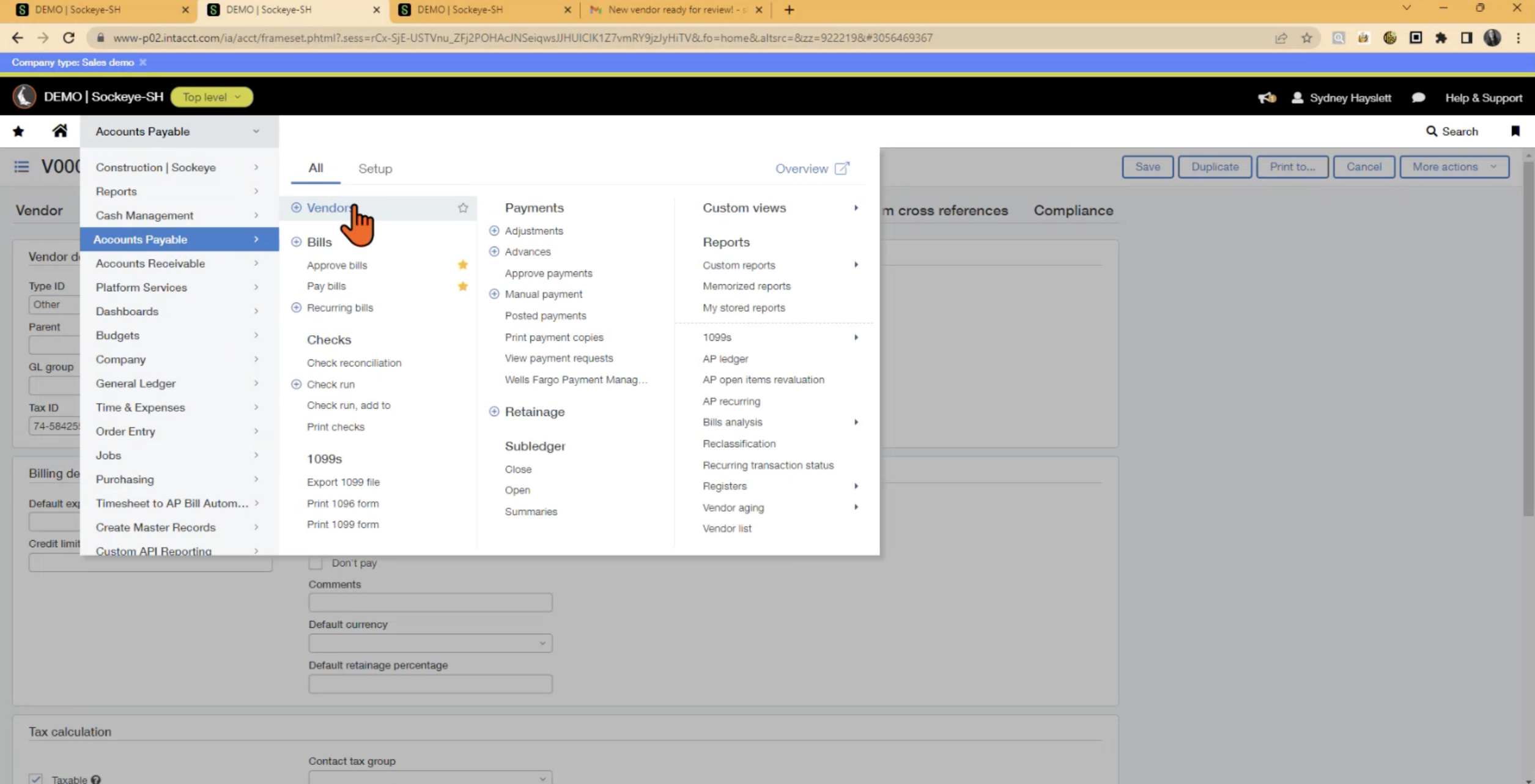Toggle the Taxable checkbox
Screen dimensions: 1535x784
point(35,778)
